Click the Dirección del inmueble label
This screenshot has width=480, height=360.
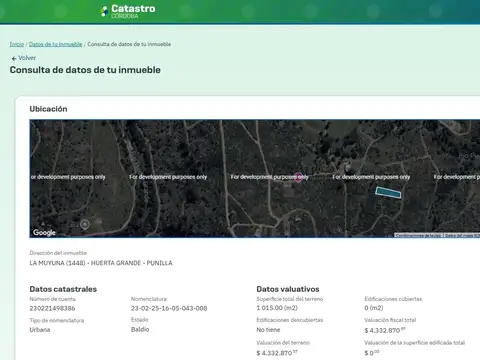[58, 253]
